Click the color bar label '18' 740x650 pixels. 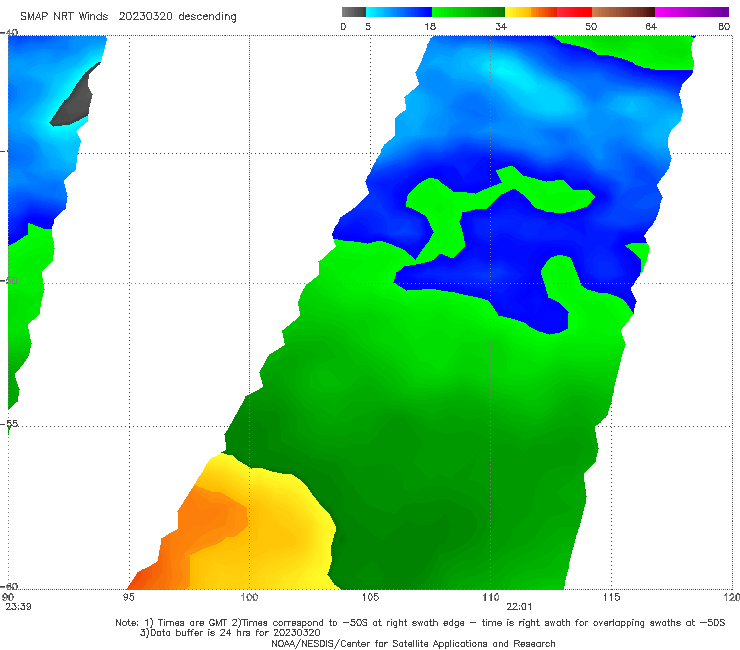(430, 26)
